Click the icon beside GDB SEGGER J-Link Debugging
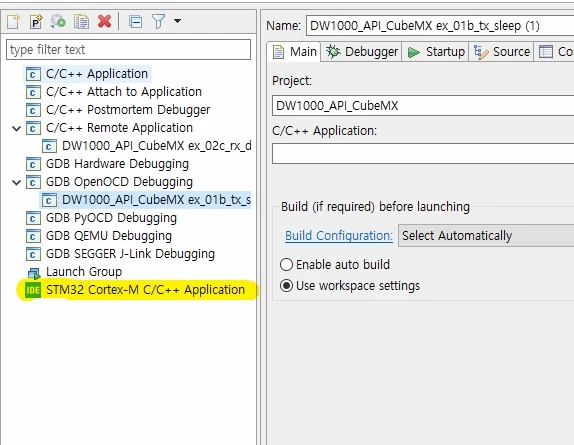This screenshot has height=445, width=574. (33, 254)
